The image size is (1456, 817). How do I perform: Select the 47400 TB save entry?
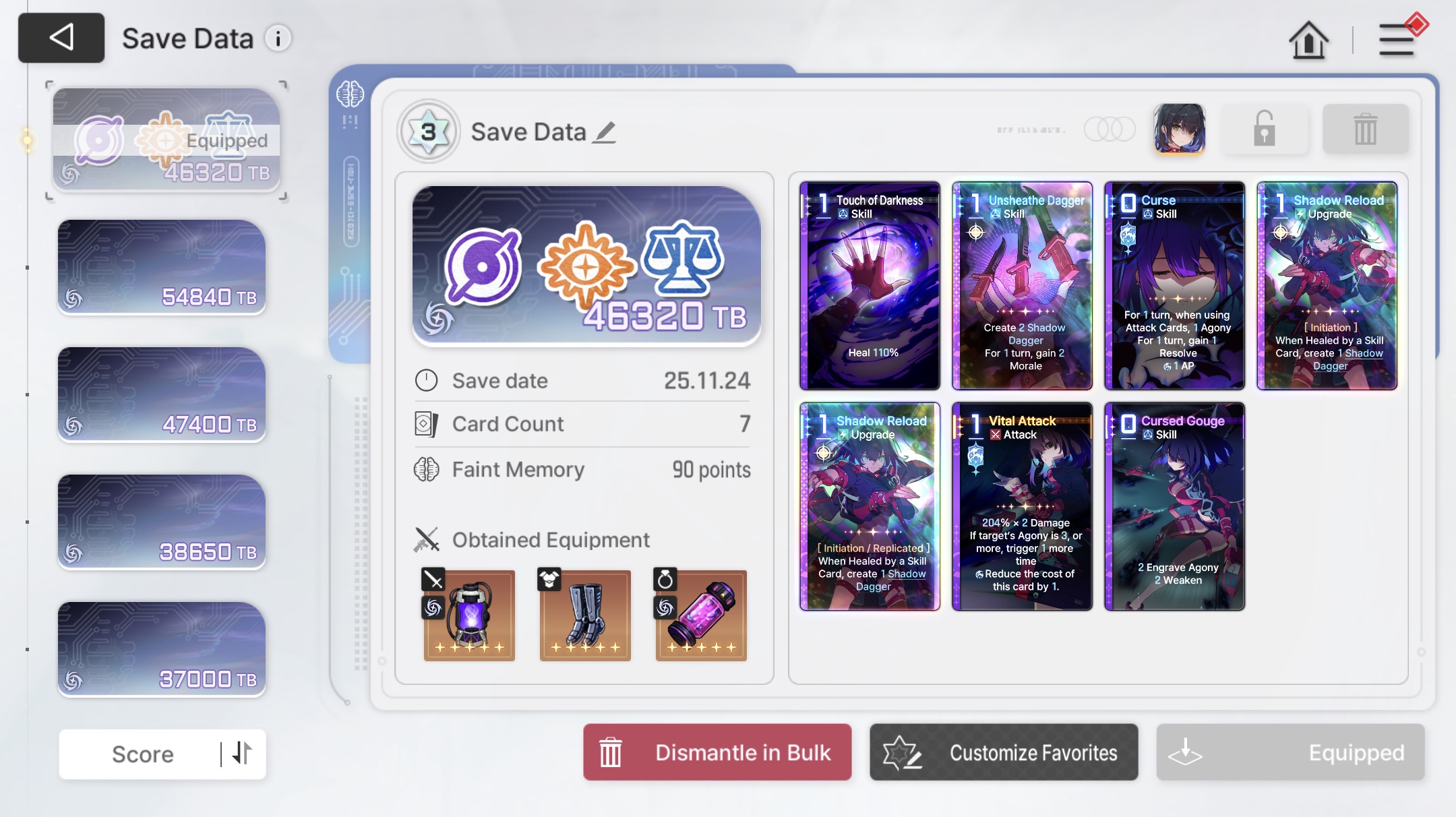162,394
